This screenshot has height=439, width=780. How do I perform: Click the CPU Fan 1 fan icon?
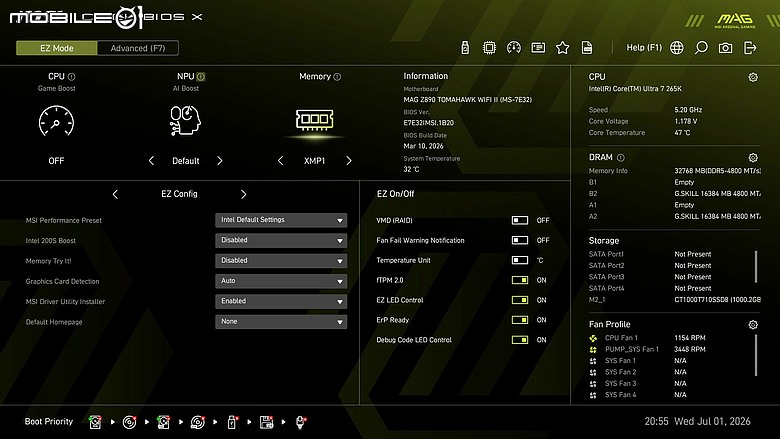[593, 339]
